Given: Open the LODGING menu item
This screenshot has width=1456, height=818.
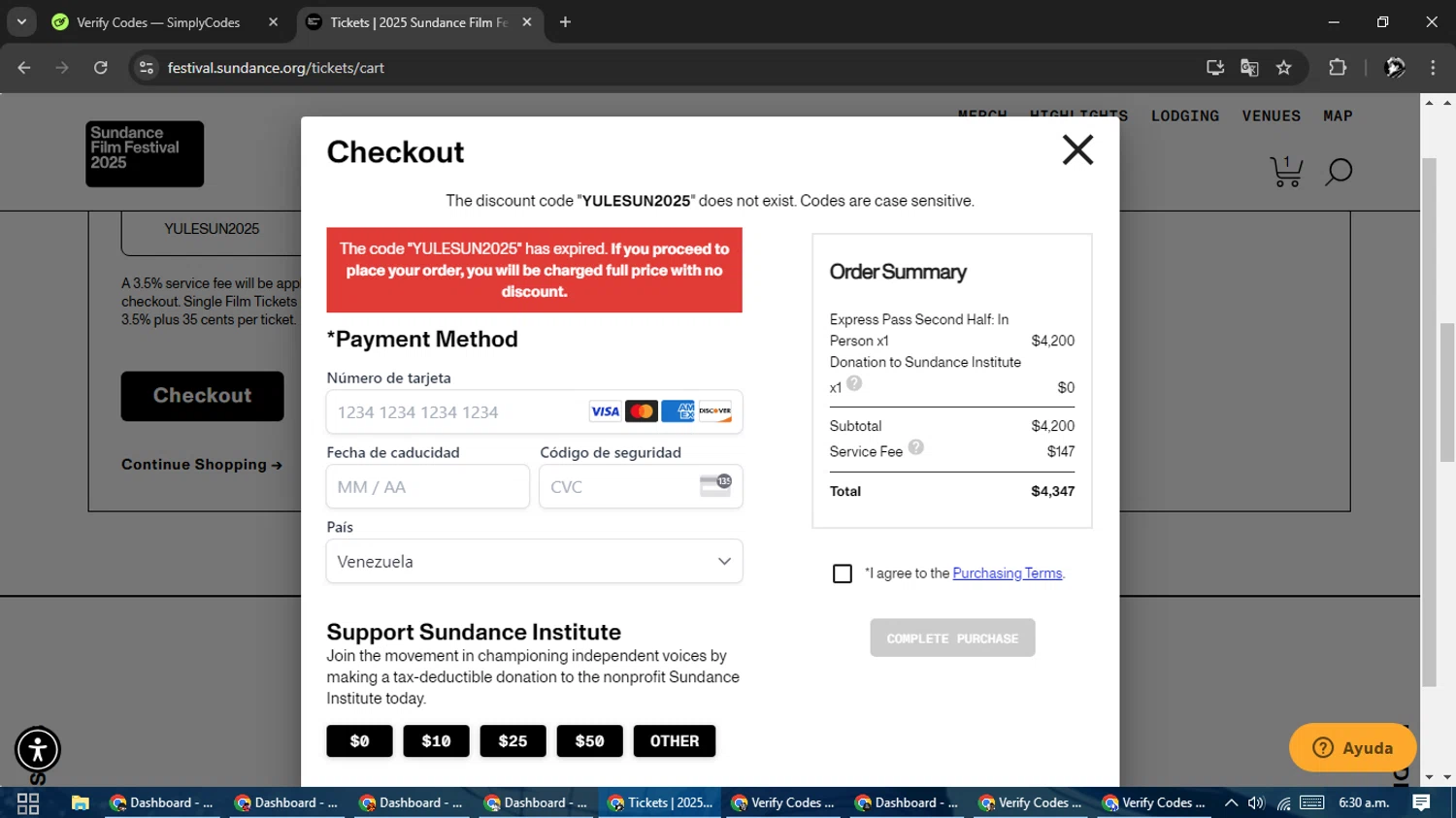Looking at the screenshot, I should click(1184, 115).
